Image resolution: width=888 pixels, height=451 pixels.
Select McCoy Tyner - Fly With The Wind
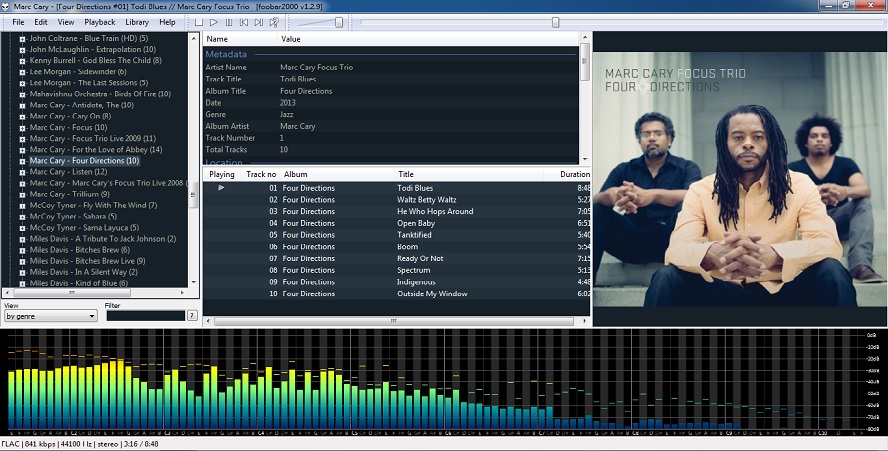coord(93,205)
